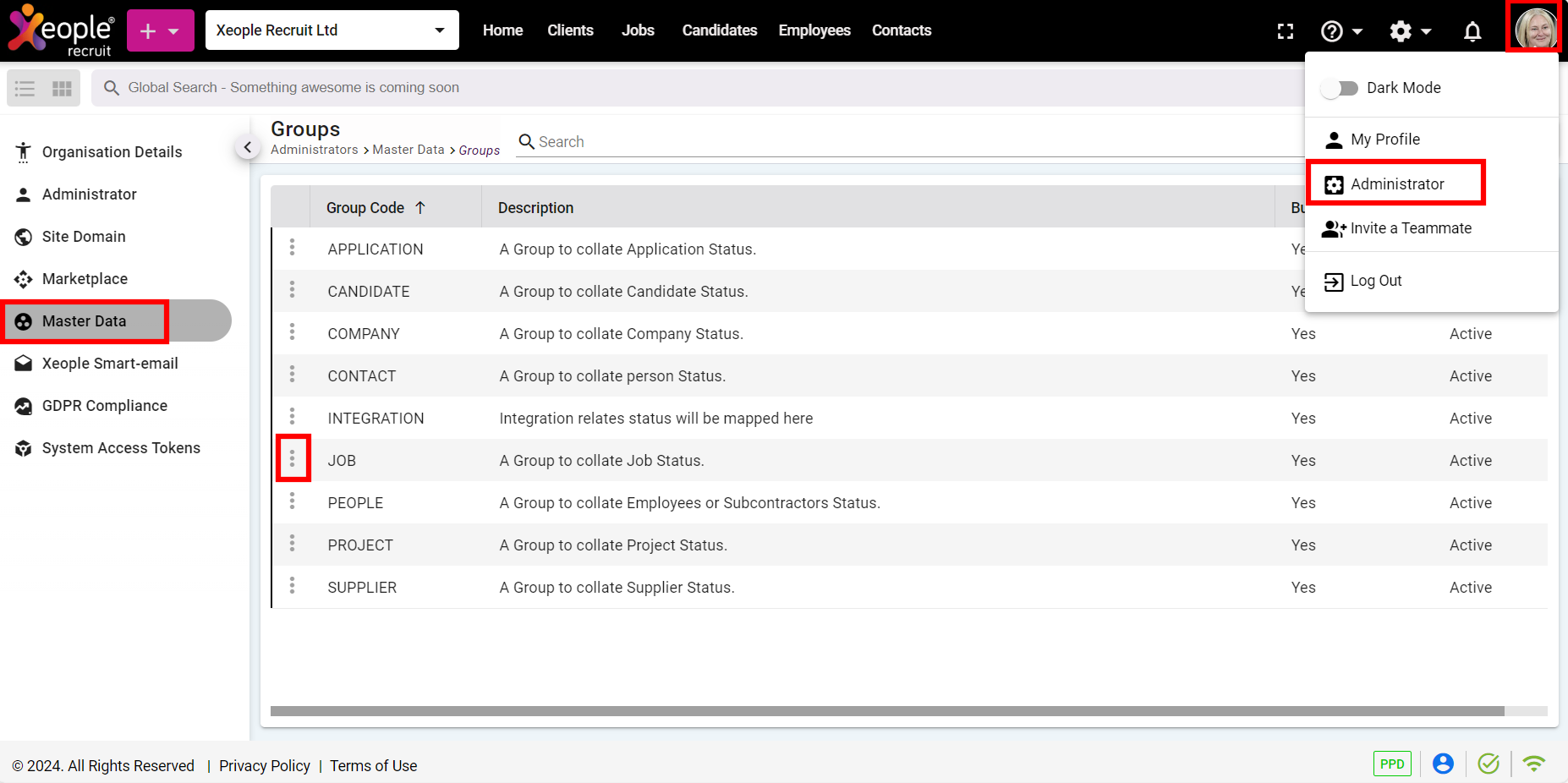Click the Groups search box
The image size is (1568, 783).
[909, 141]
